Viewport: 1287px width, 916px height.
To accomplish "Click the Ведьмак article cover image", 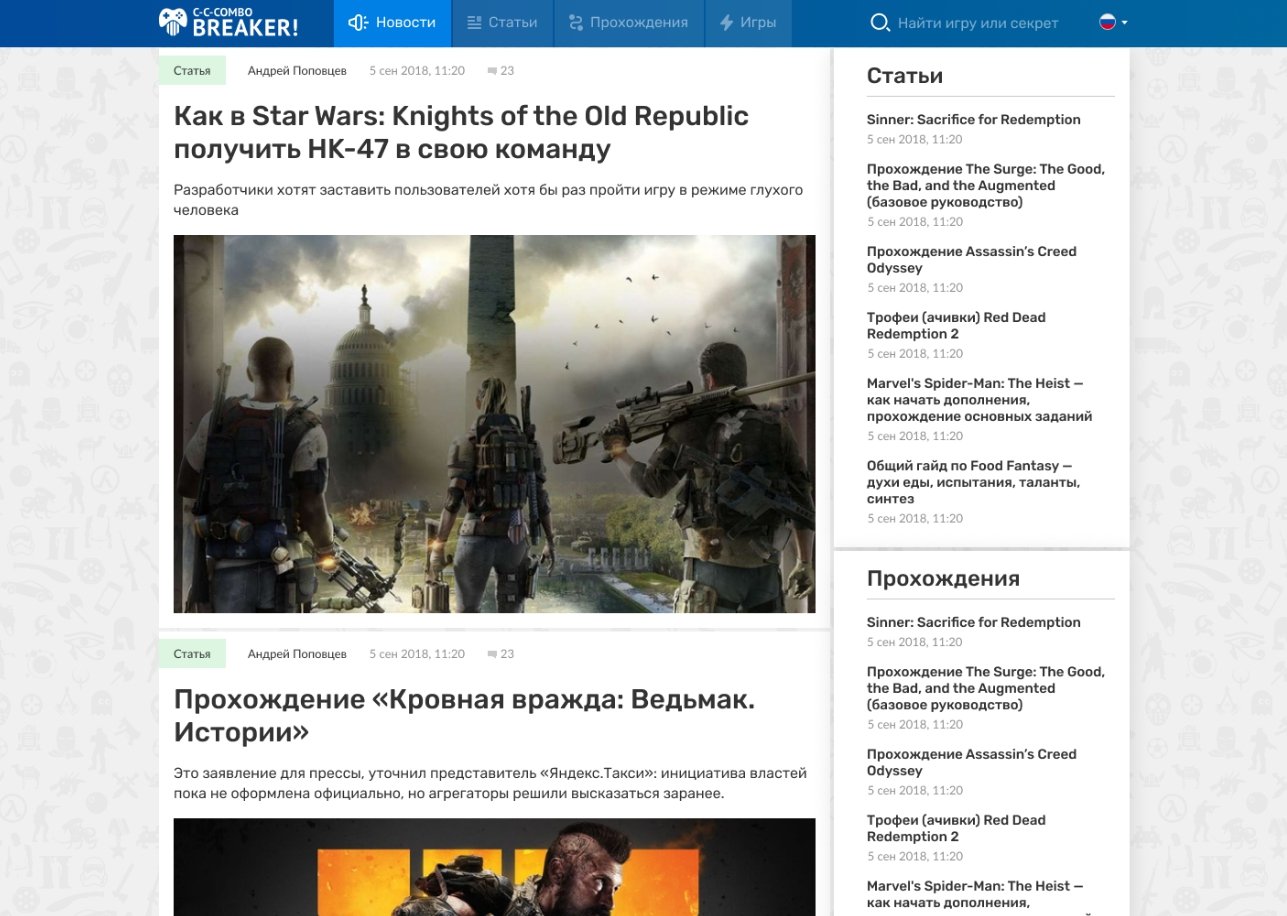I will click(494, 867).
